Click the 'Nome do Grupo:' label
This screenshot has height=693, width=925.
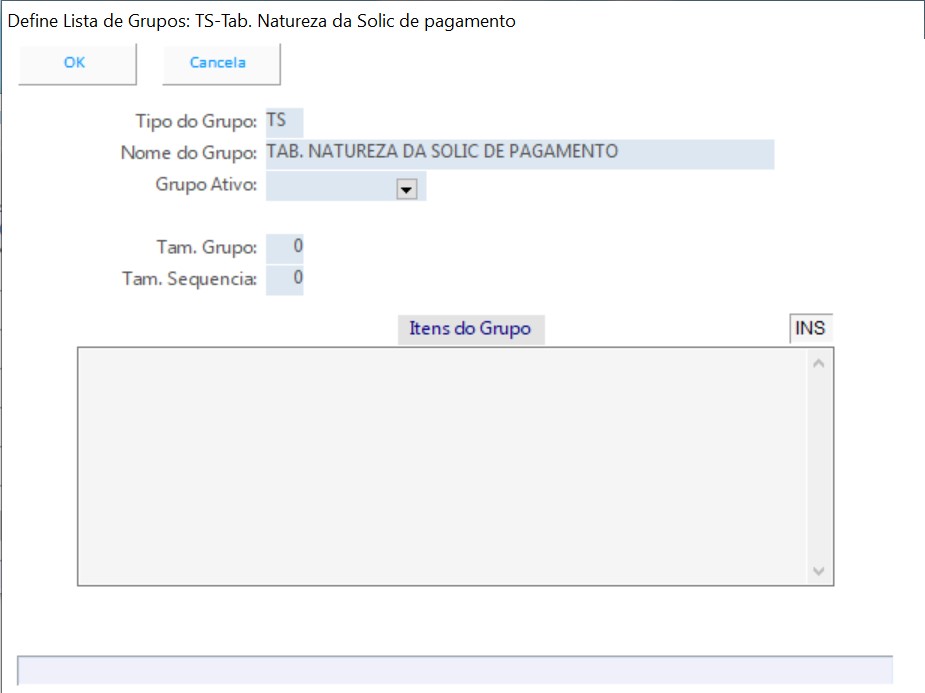tap(189, 154)
